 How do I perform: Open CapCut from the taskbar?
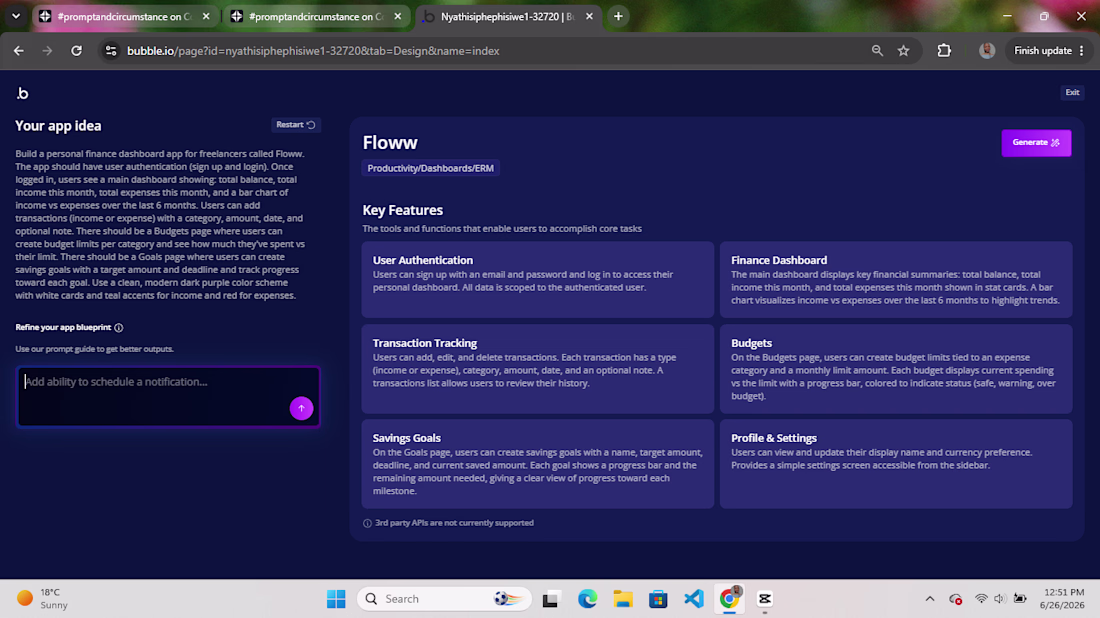coord(765,599)
